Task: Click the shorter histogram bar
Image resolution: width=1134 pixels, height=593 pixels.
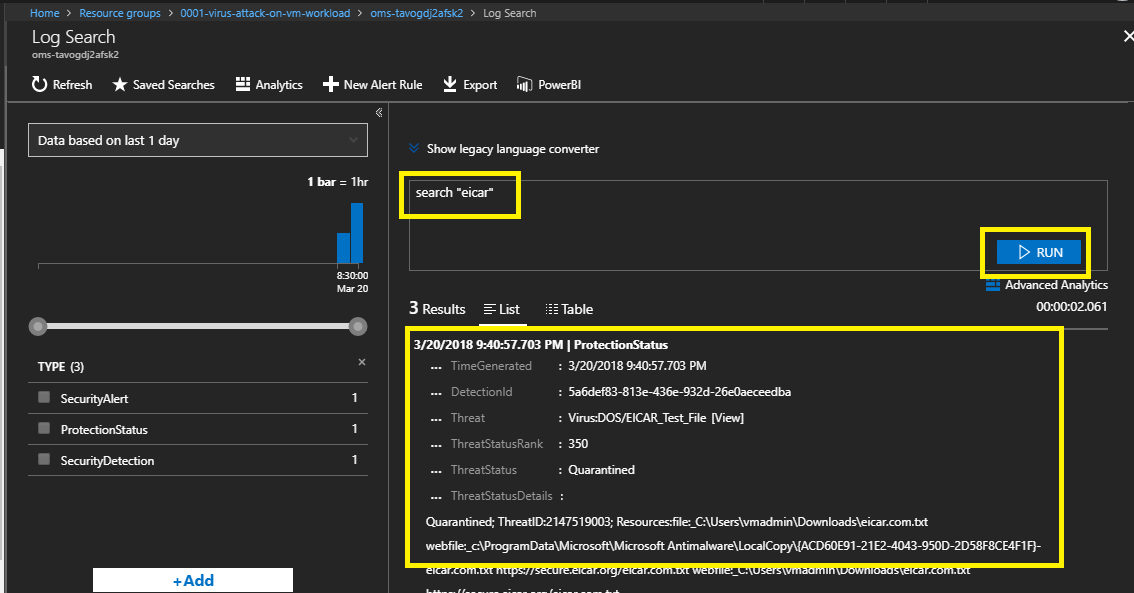Action: 344,248
